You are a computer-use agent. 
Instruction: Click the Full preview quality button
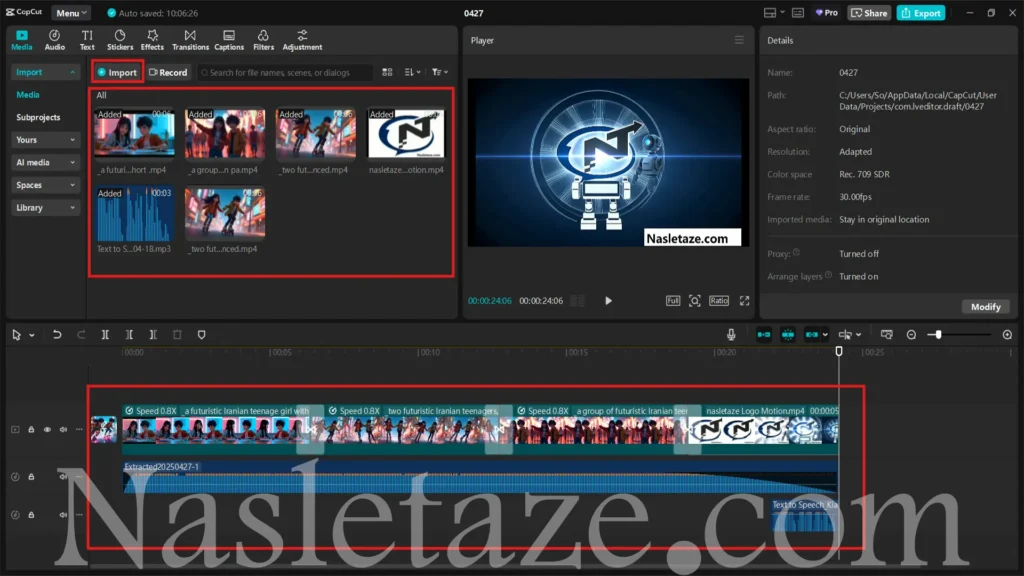coord(673,301)
